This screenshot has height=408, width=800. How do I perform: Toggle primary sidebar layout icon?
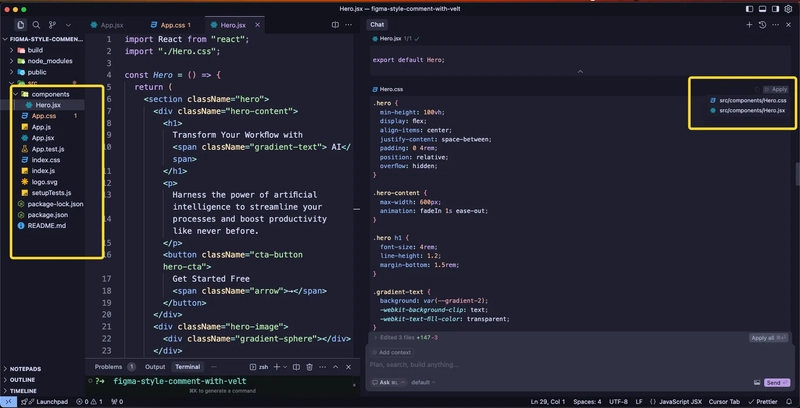click(749, 9)
